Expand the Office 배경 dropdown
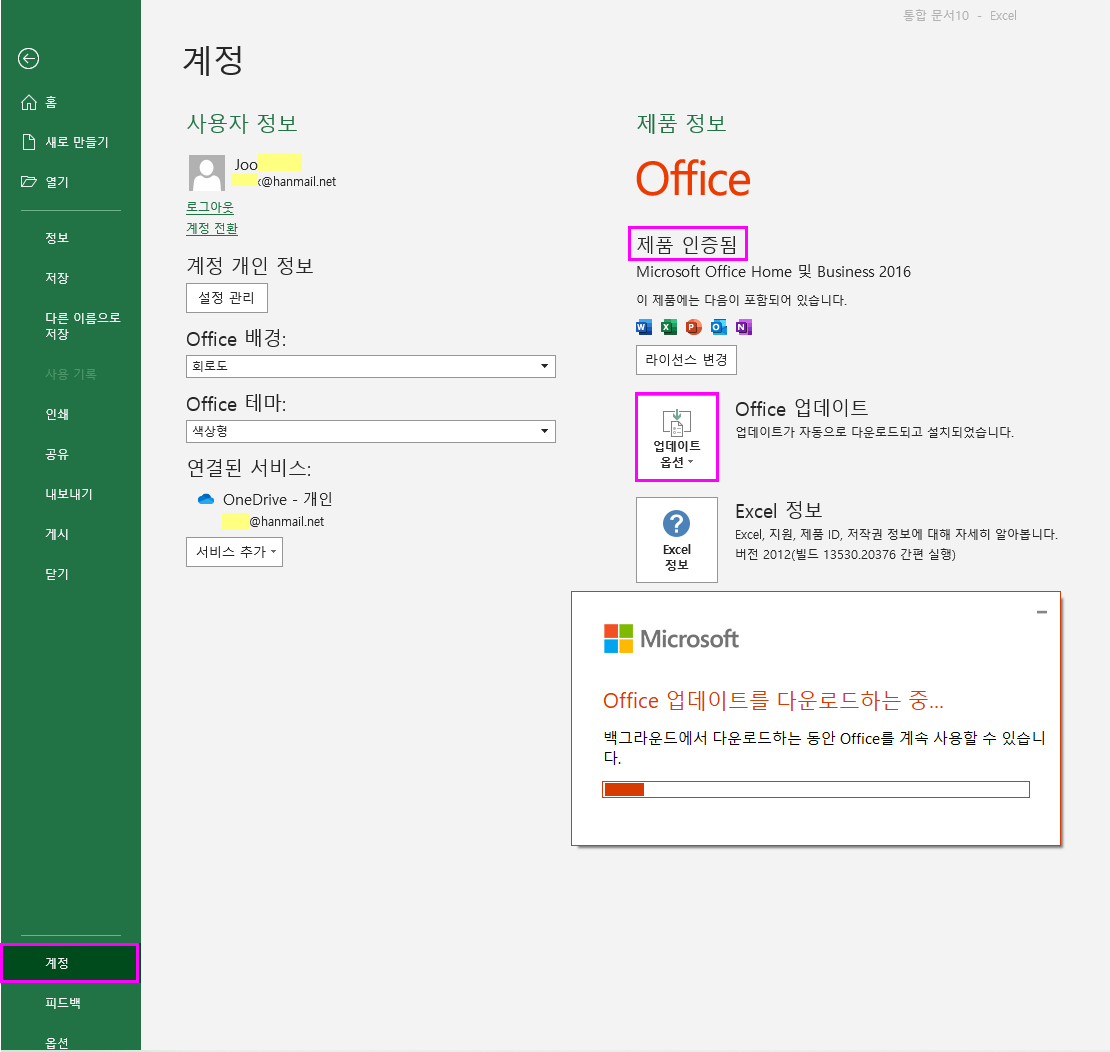1110x1052 pixels. click(x=545, y=366)
